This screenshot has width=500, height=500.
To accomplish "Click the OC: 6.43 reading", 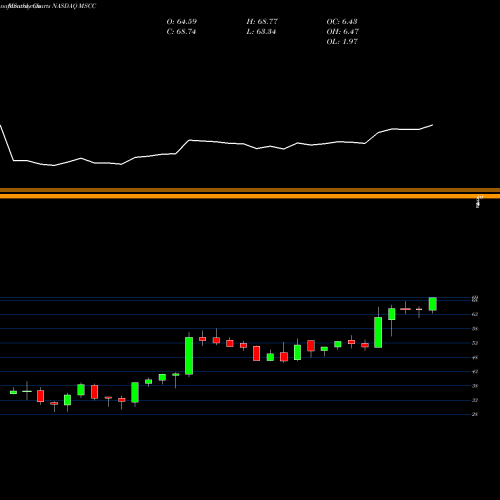I will tap(342, 22).
